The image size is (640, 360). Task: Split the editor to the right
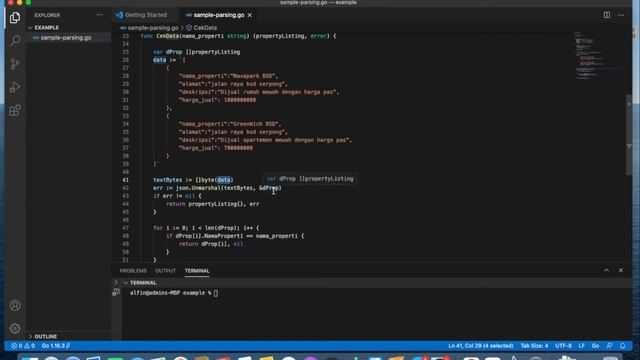pos(607,15)
